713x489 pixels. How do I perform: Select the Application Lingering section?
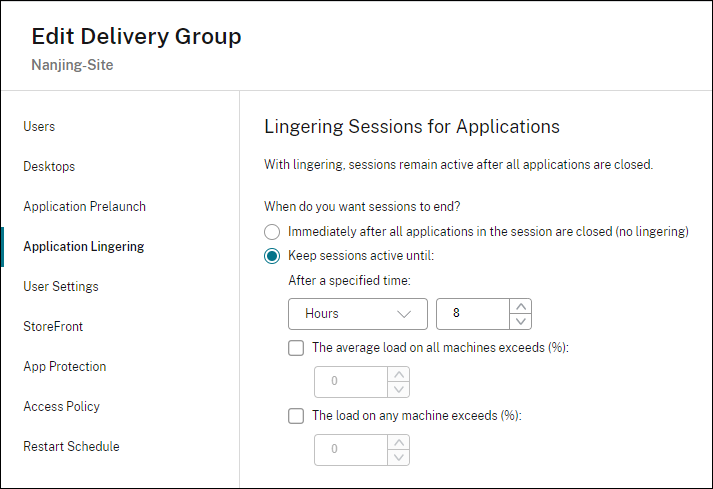(83, 247)
